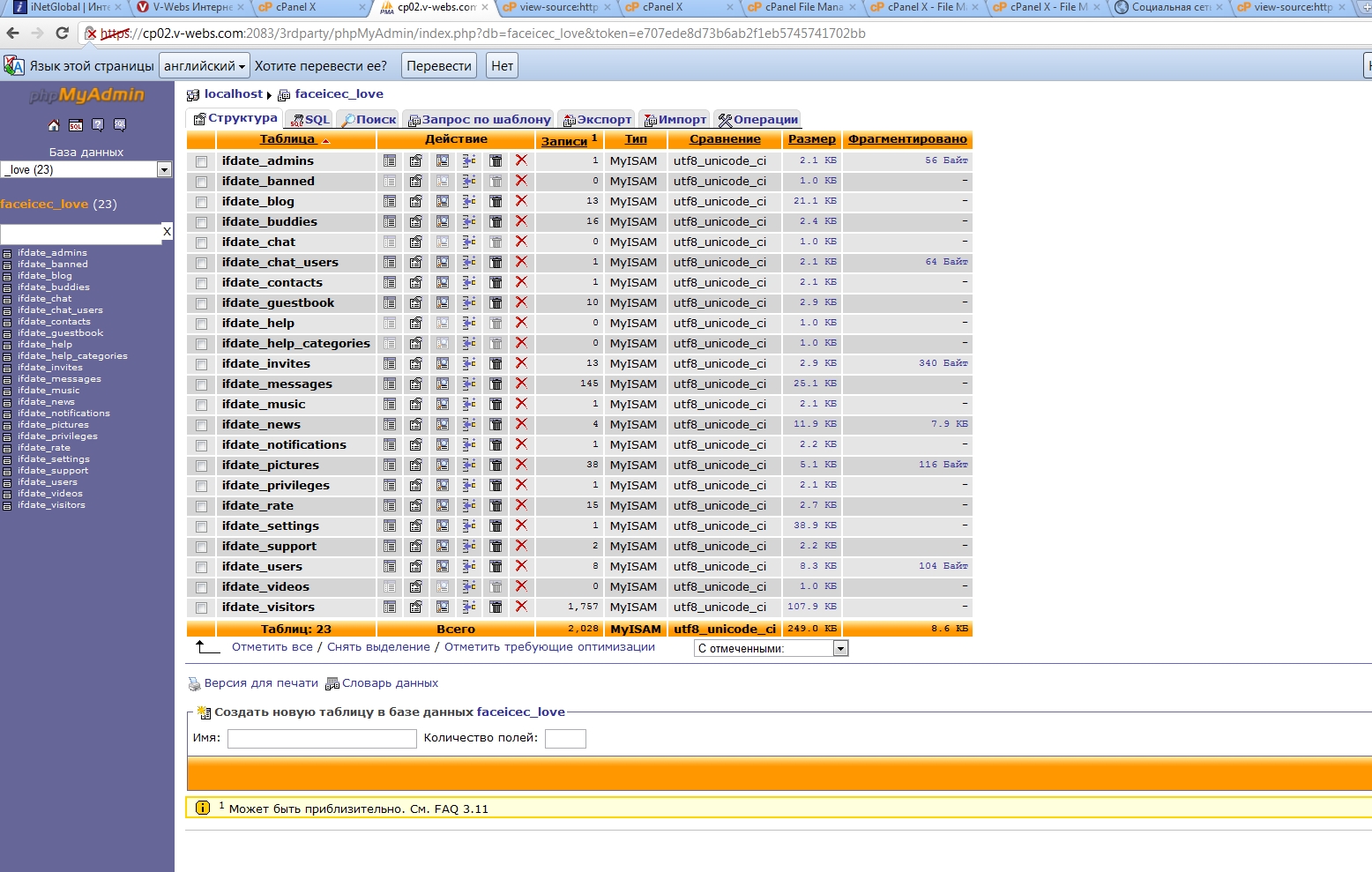Open the Экспорт tab

click(597, 120)
